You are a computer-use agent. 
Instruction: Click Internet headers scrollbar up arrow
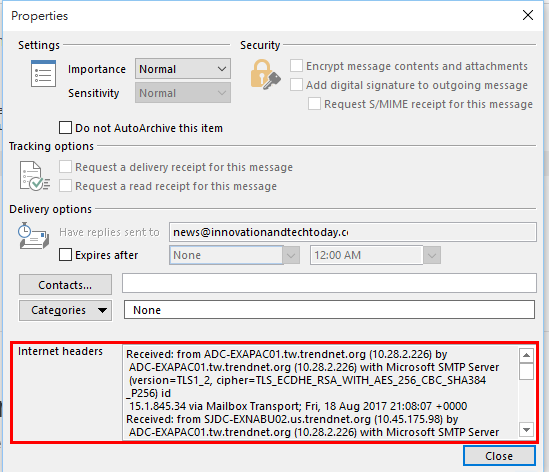[526, 355]
